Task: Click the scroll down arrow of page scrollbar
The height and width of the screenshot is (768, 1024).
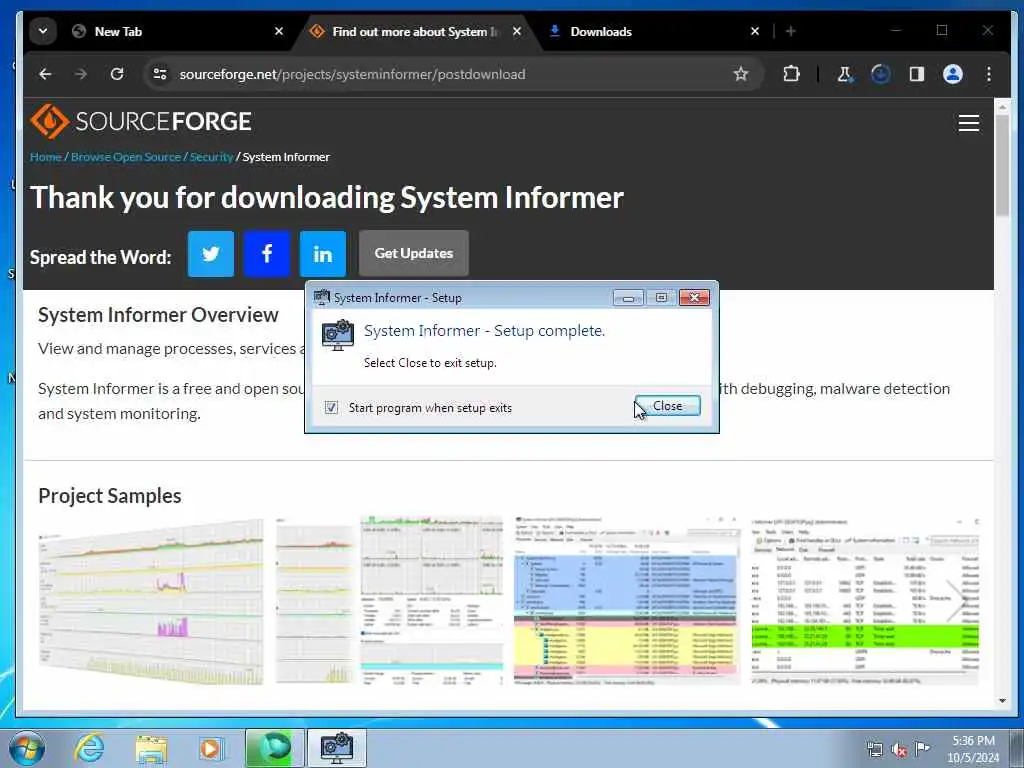Action: point(1002,701)
